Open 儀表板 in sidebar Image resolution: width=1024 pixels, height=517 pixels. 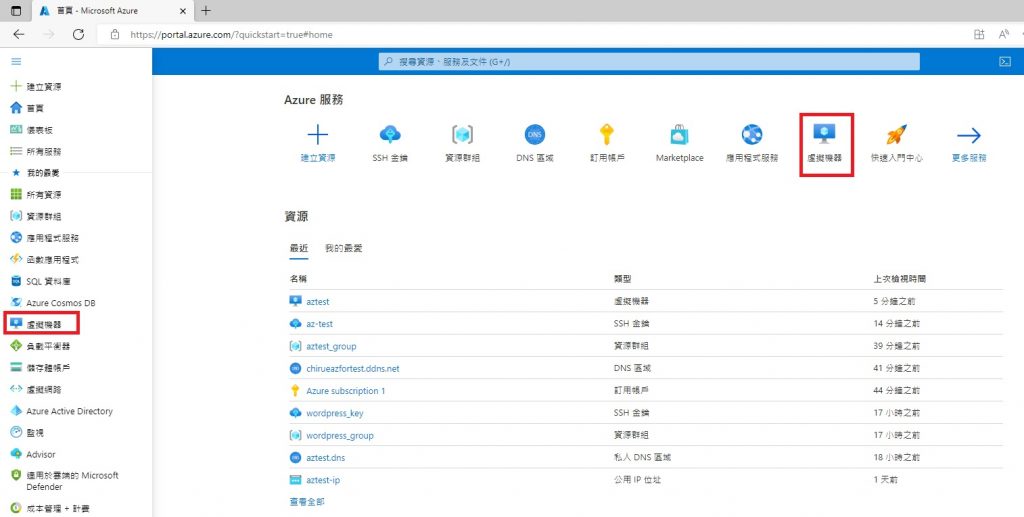pos(39,129)
